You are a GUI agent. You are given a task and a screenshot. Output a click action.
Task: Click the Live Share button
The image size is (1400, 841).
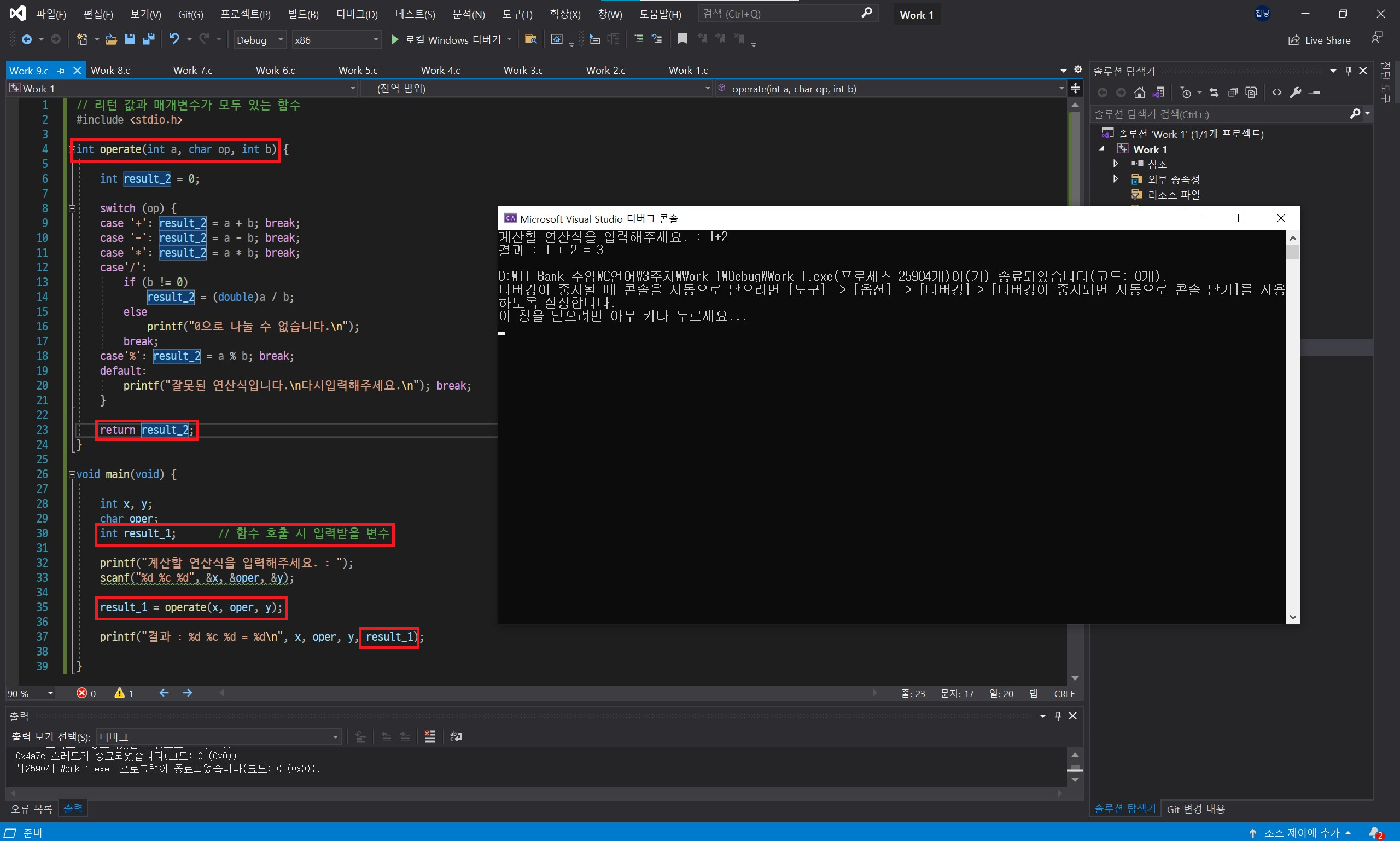pyautogui.click(x=1320, y=40)
